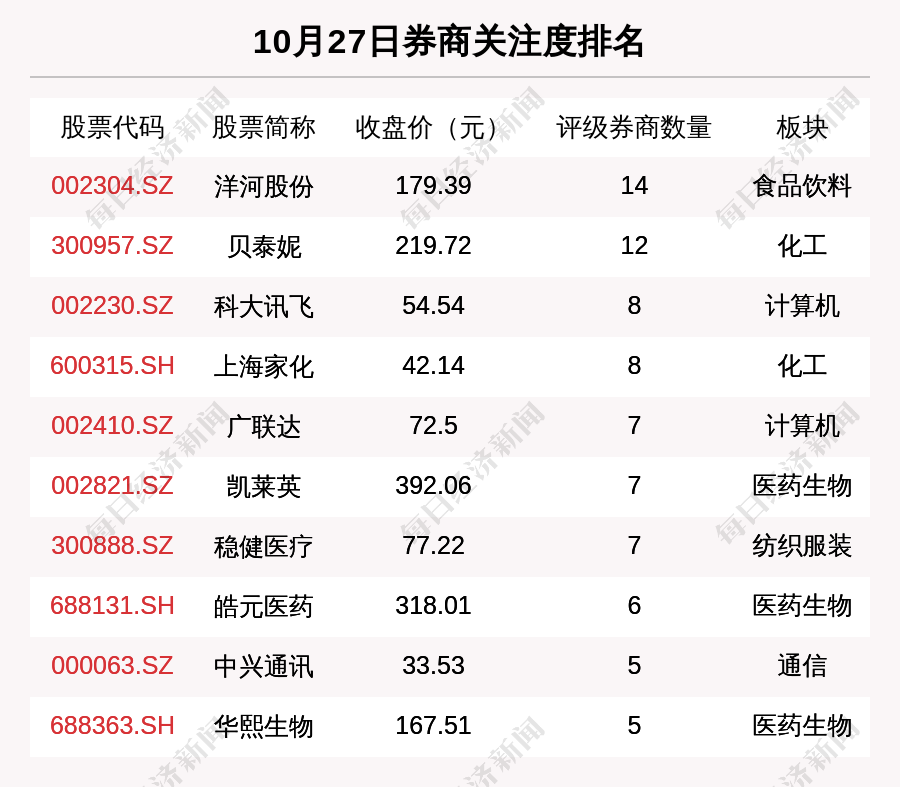The image size is (900, 787).
Task: Click the sector 纺织服装
Action: pos(802,546)
